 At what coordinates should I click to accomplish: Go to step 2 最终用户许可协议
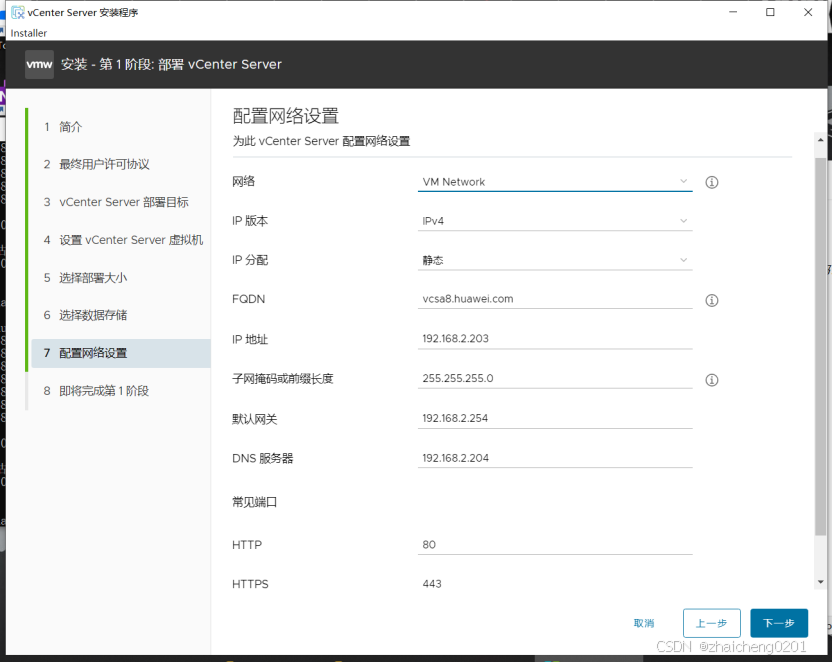point(120,164)
